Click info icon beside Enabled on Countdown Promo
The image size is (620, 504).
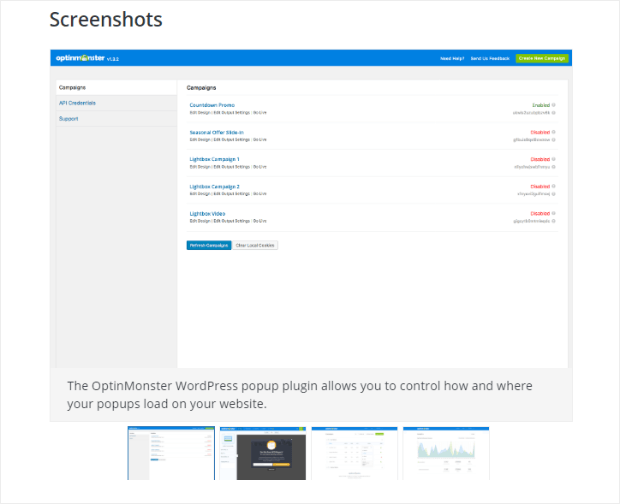click(x=554, y=105)
